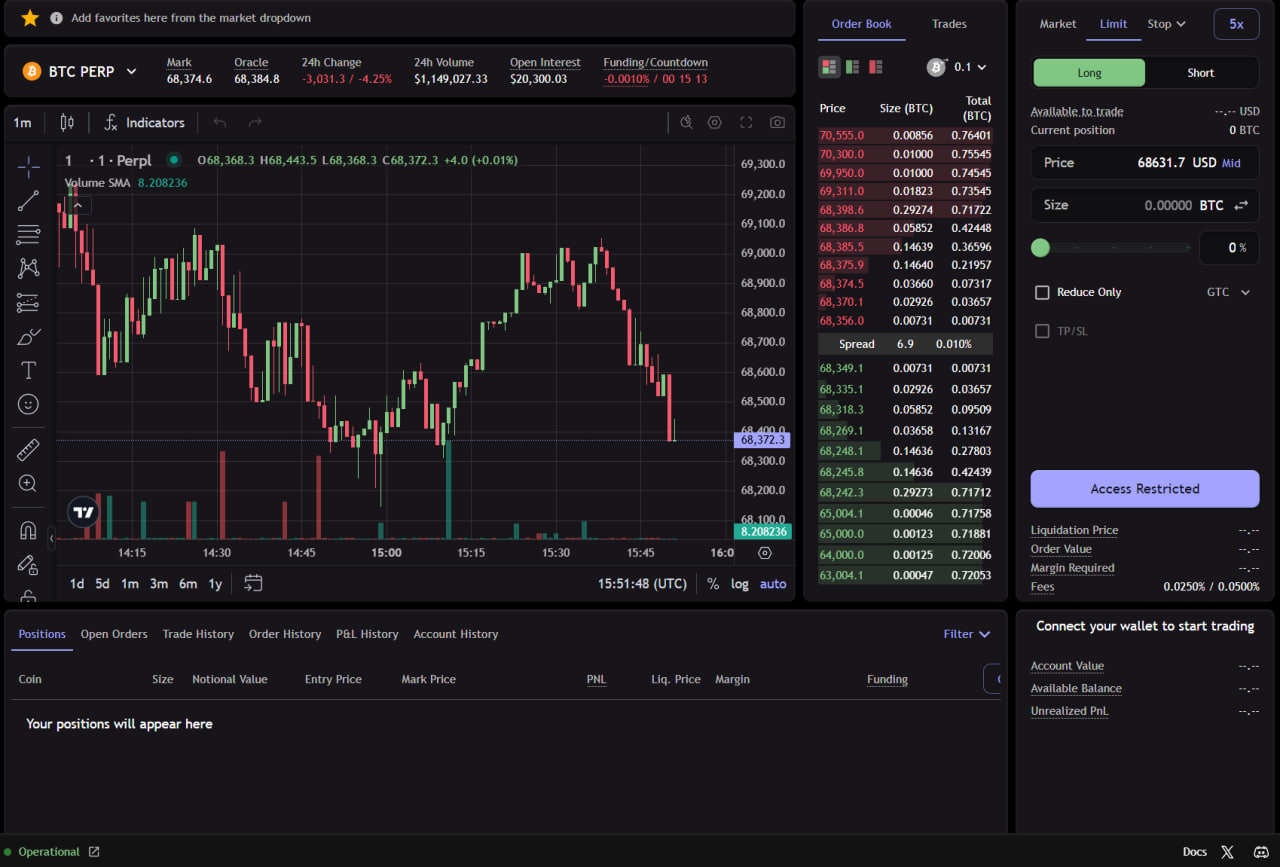1280x867 pixels.
Task: Switch to the Trades tab
Action: (x=949, y=24)
